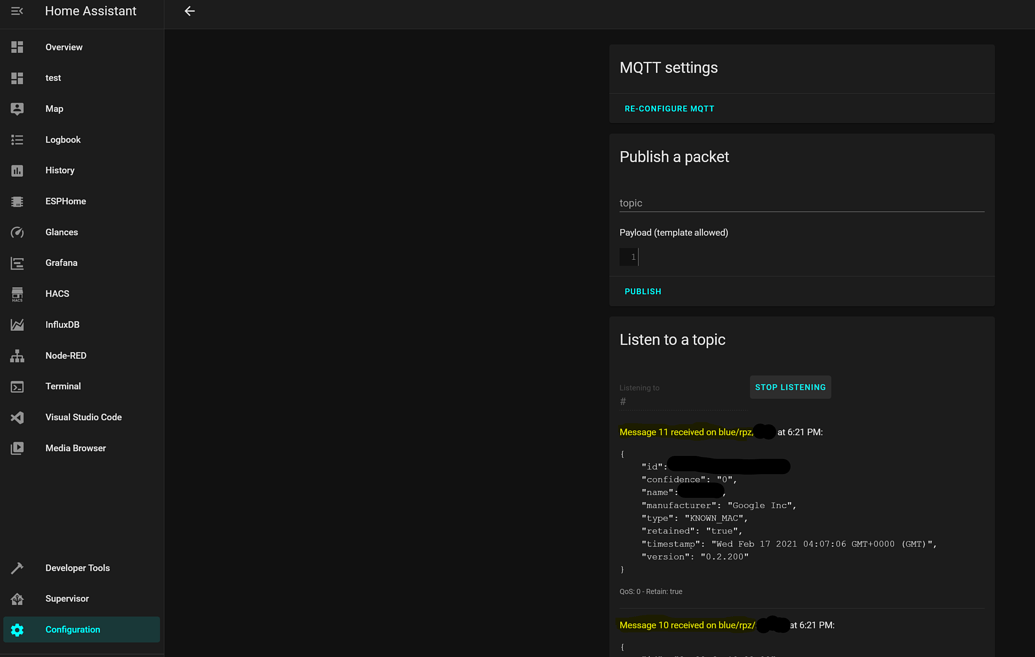
Task: Click the Publish a packet heading
Action: 674,157
